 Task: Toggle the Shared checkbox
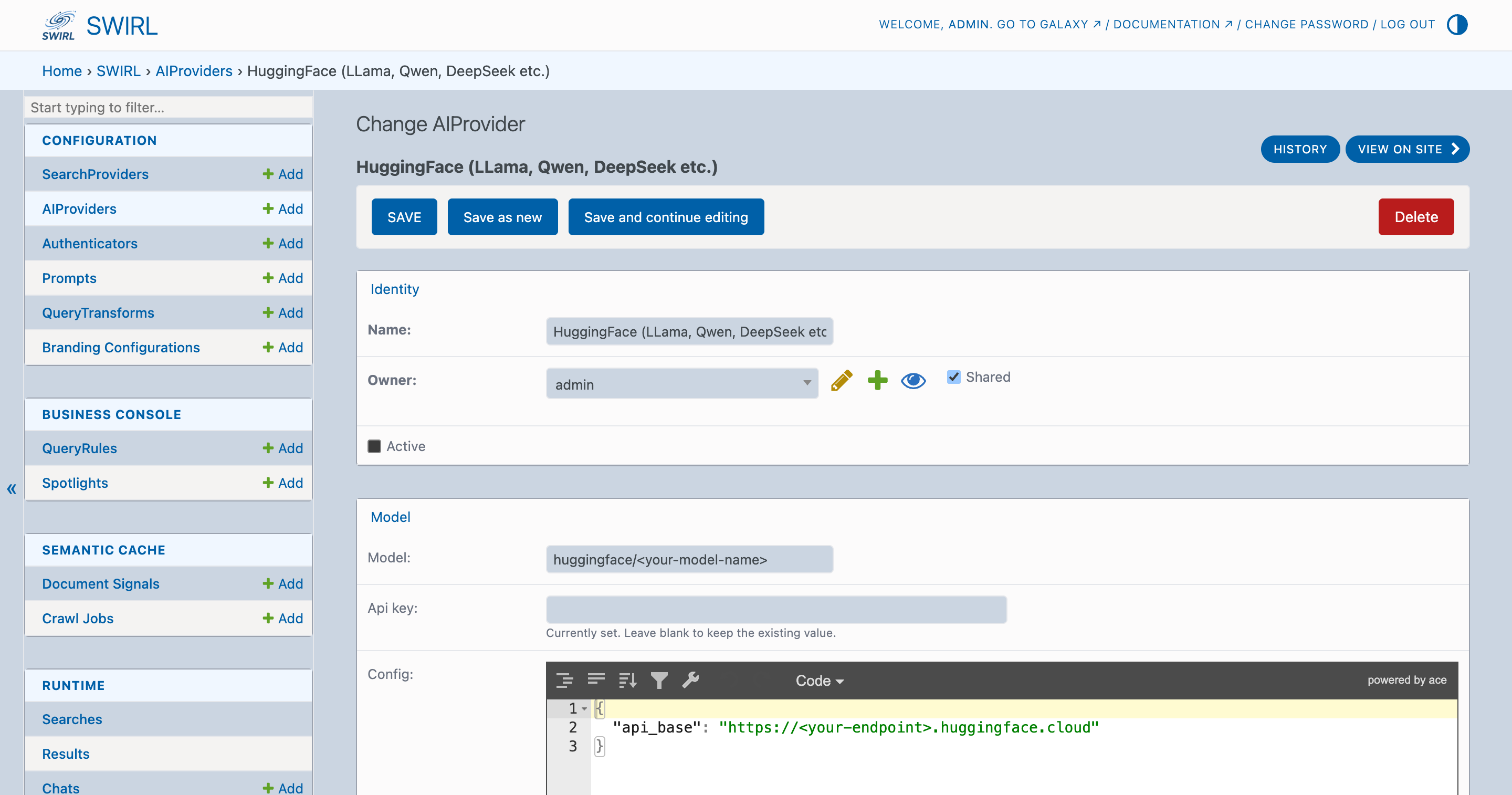click(954, 377)
